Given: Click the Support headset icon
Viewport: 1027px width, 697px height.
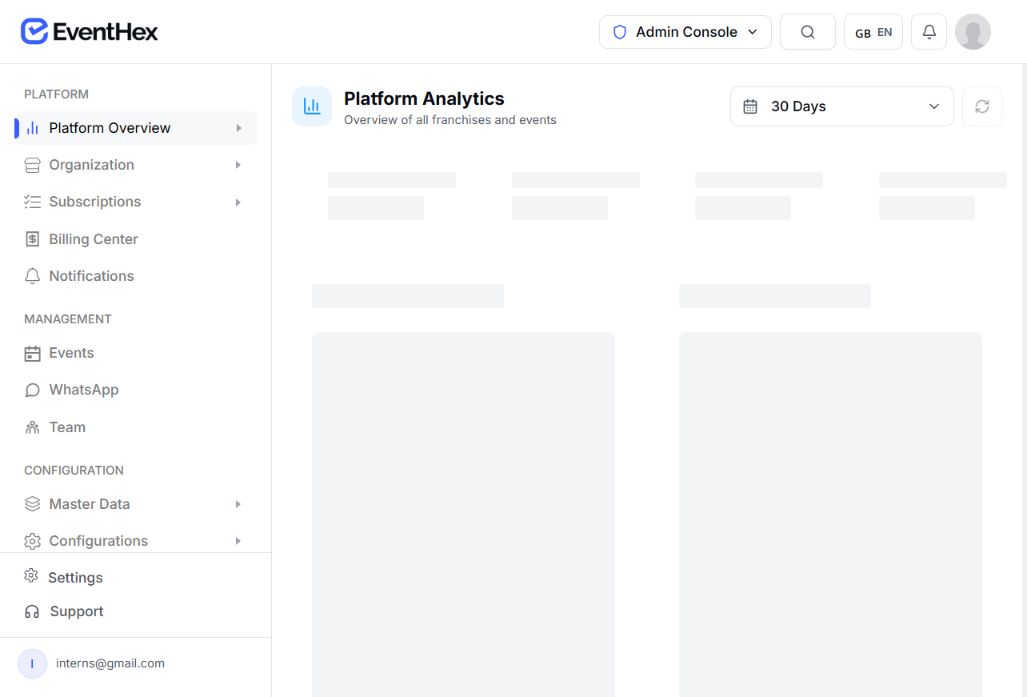Looking at the screenshot, I should click(x=32, y=612).
